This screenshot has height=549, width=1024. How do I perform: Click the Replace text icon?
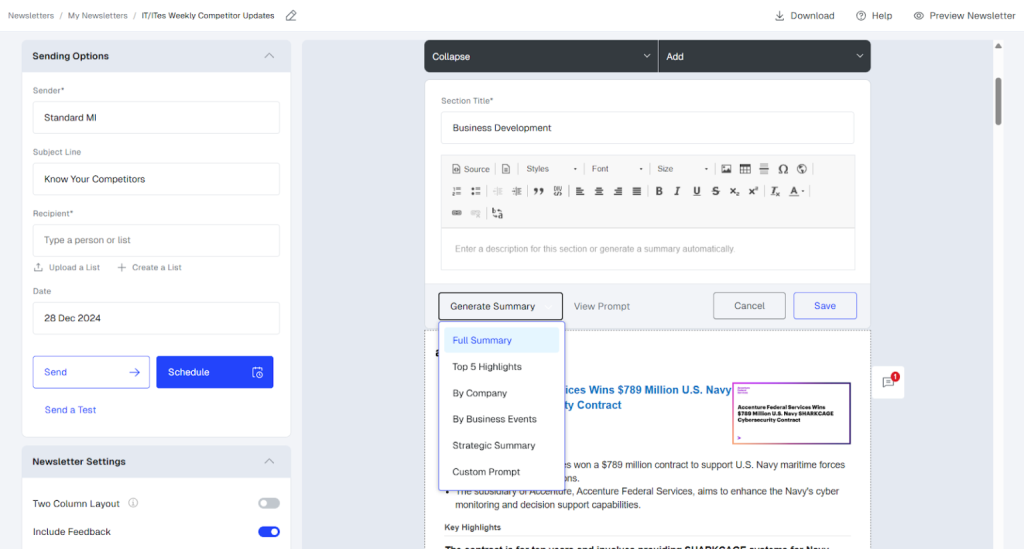[x=498, y=213]
